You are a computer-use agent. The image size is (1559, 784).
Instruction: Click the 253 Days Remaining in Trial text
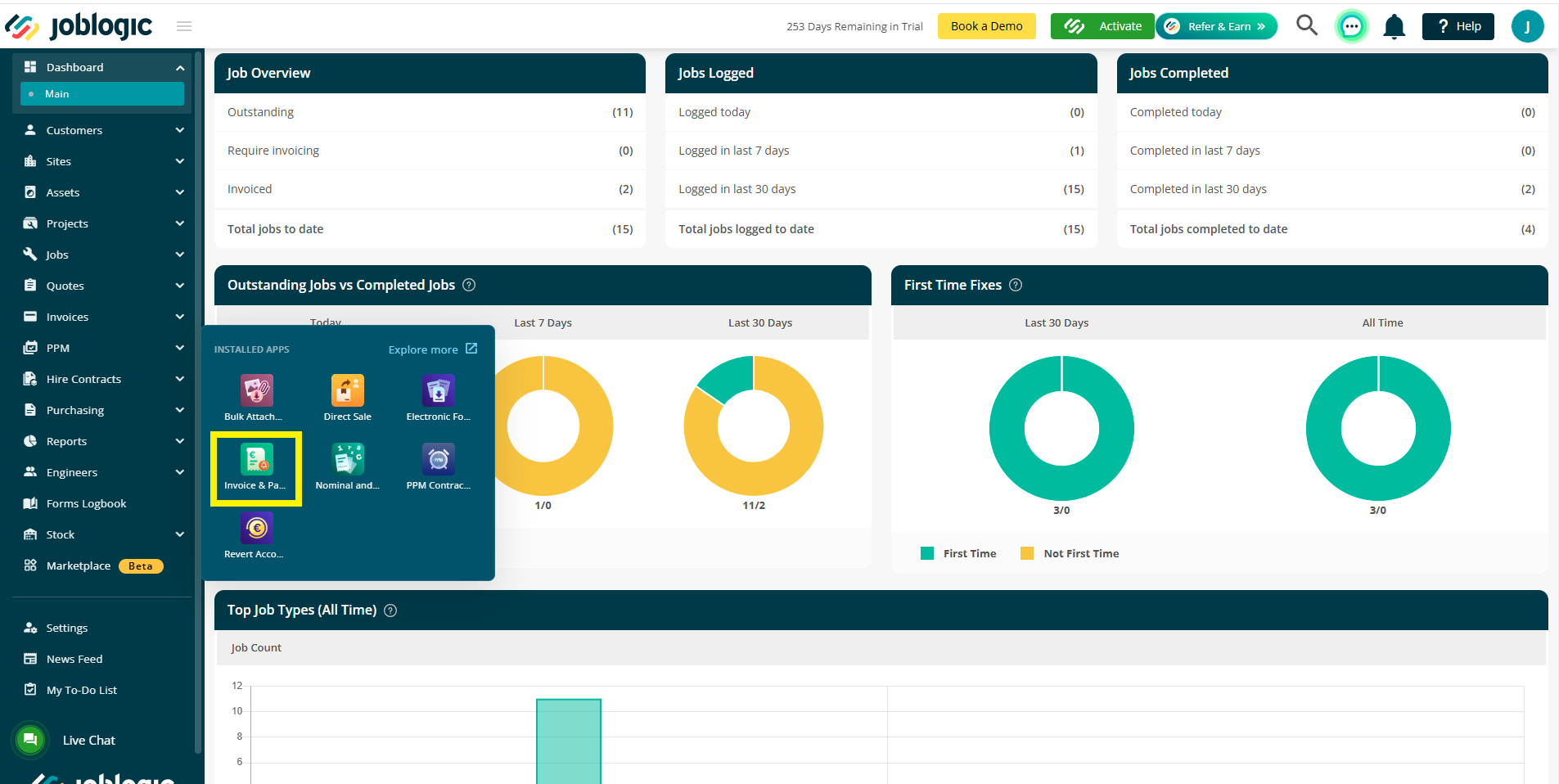pyautogui.click(x=854, y=26)
